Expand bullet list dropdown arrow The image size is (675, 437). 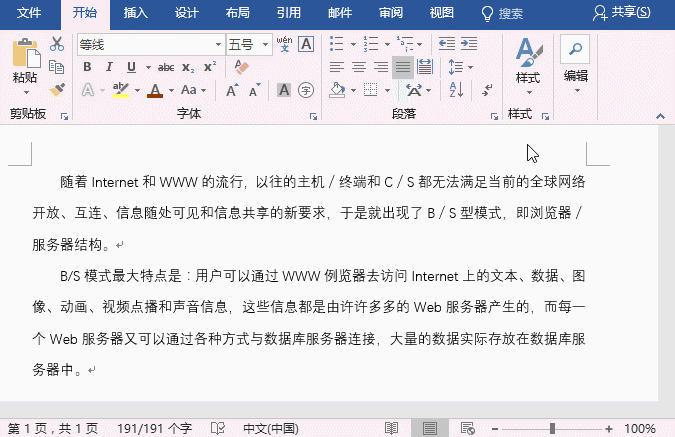[x=353, y=44]
